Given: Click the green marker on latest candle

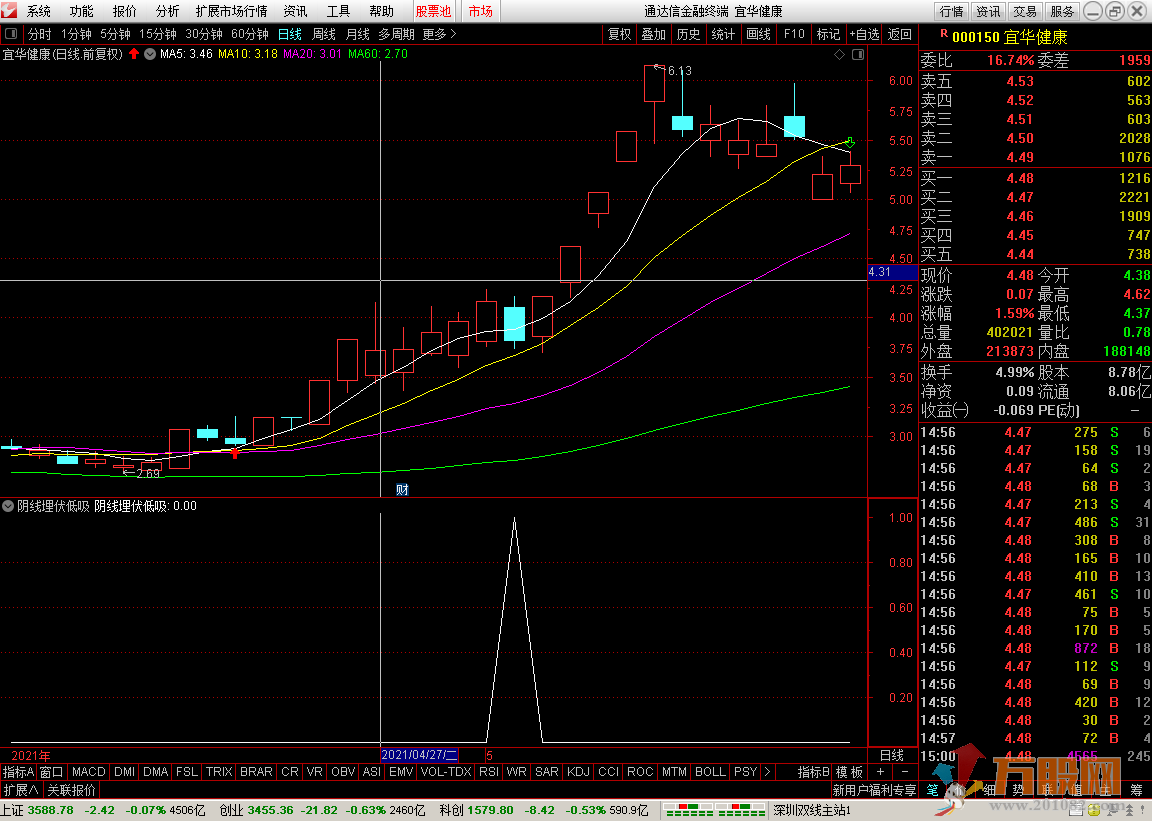Looking at the screenshot, I should pyautogui.click(x=850, y=142).
